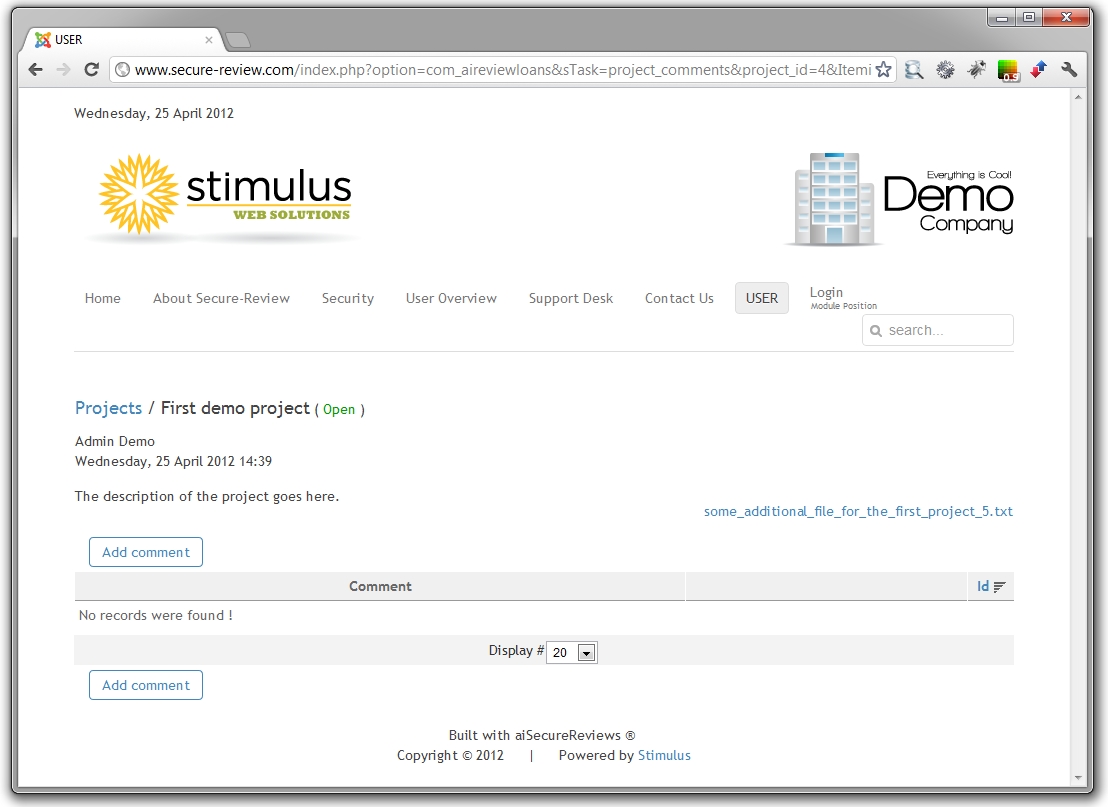
Task: Download some_additional_file_for_the_first_project_5.txt
Action: 858,511
